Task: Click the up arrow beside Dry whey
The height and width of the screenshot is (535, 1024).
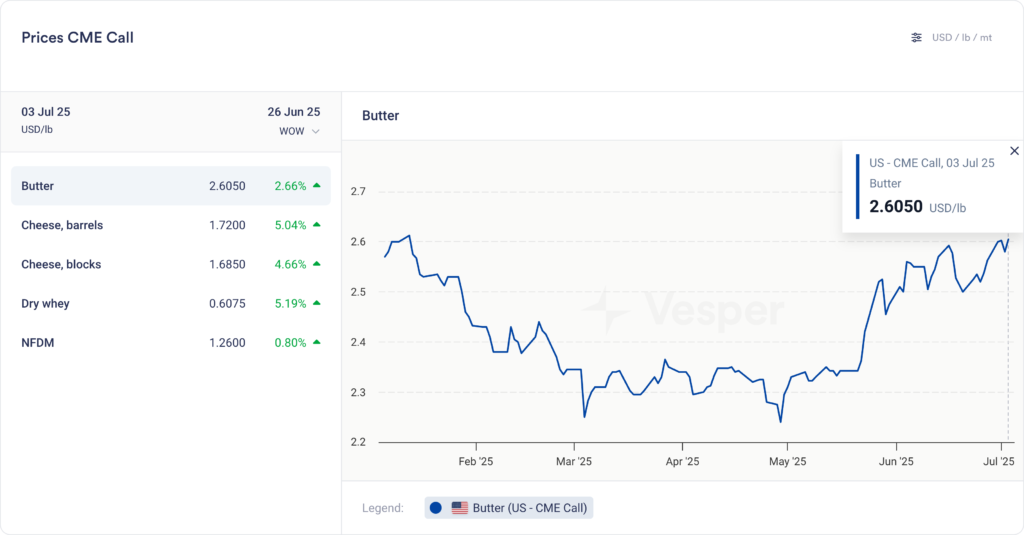Action: click(317, 303)
